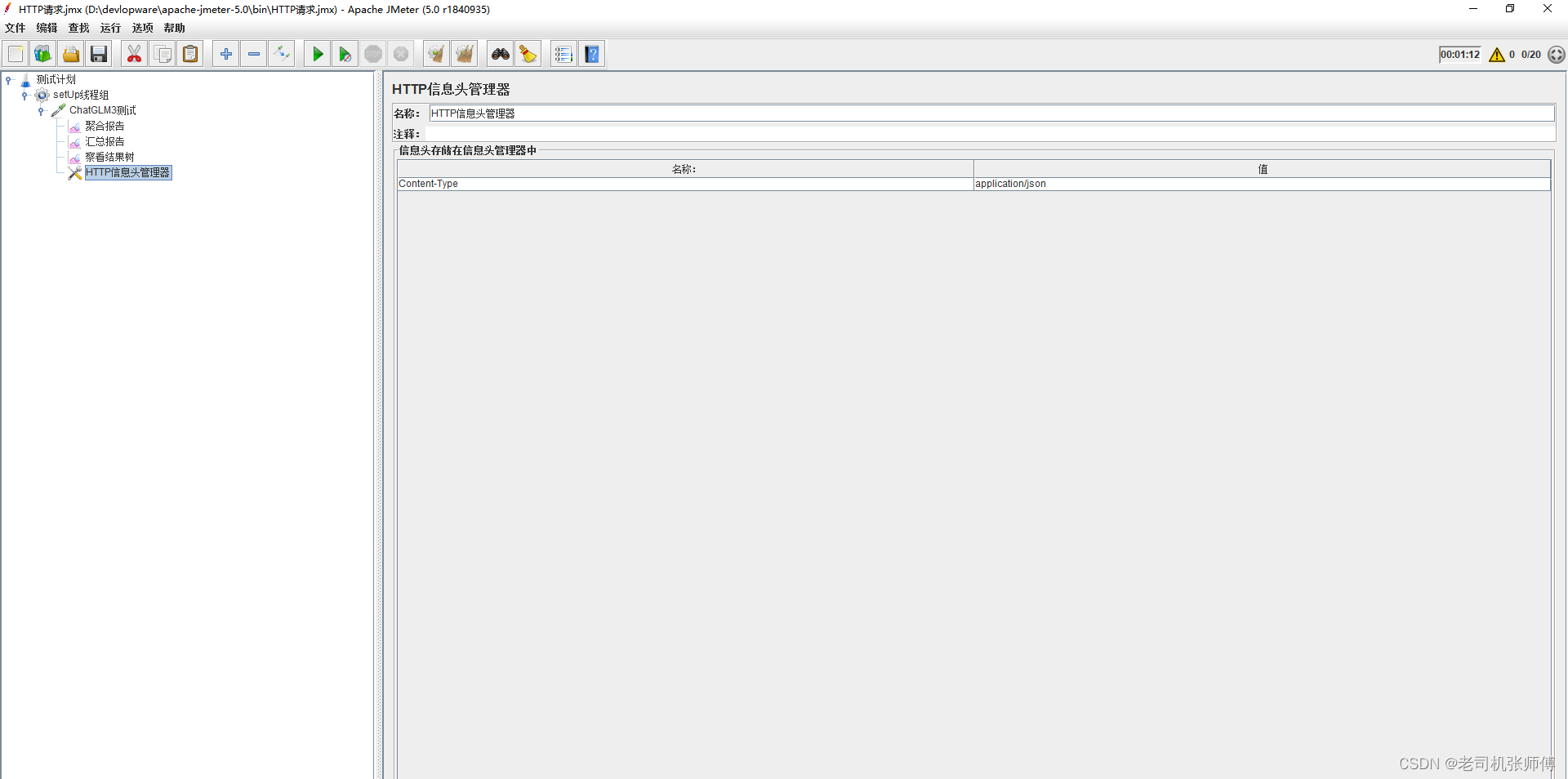Screen dimensions: 1568x779
Task: Open the 帮助 menu
Action: 174,28
